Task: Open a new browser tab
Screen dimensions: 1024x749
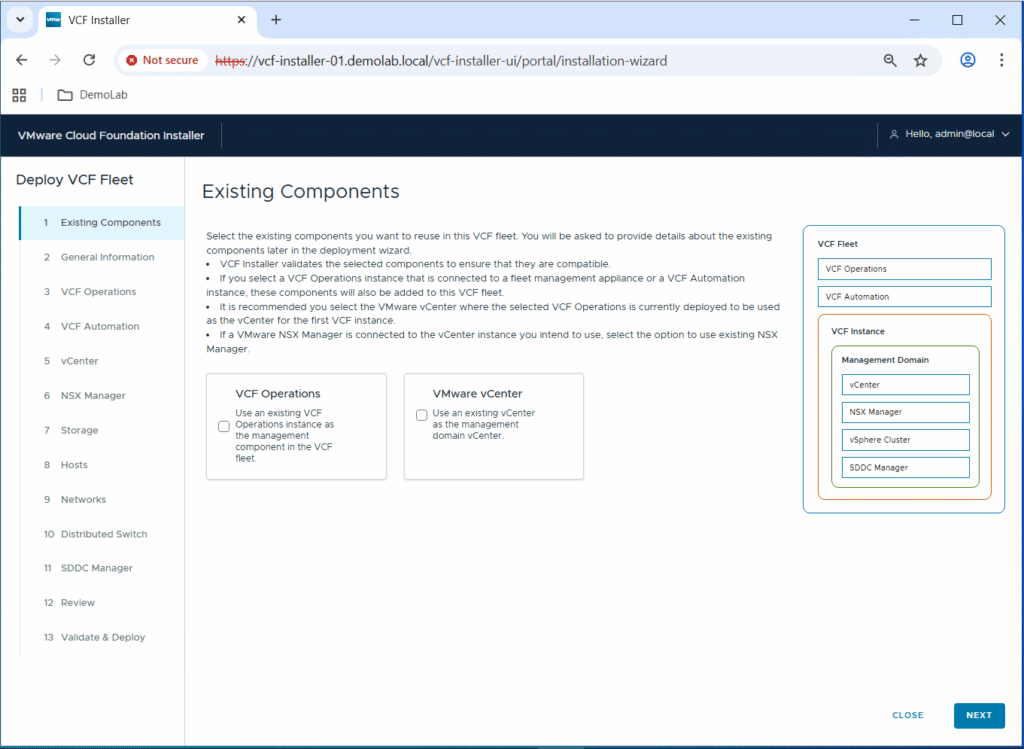Action: [276, 20]
